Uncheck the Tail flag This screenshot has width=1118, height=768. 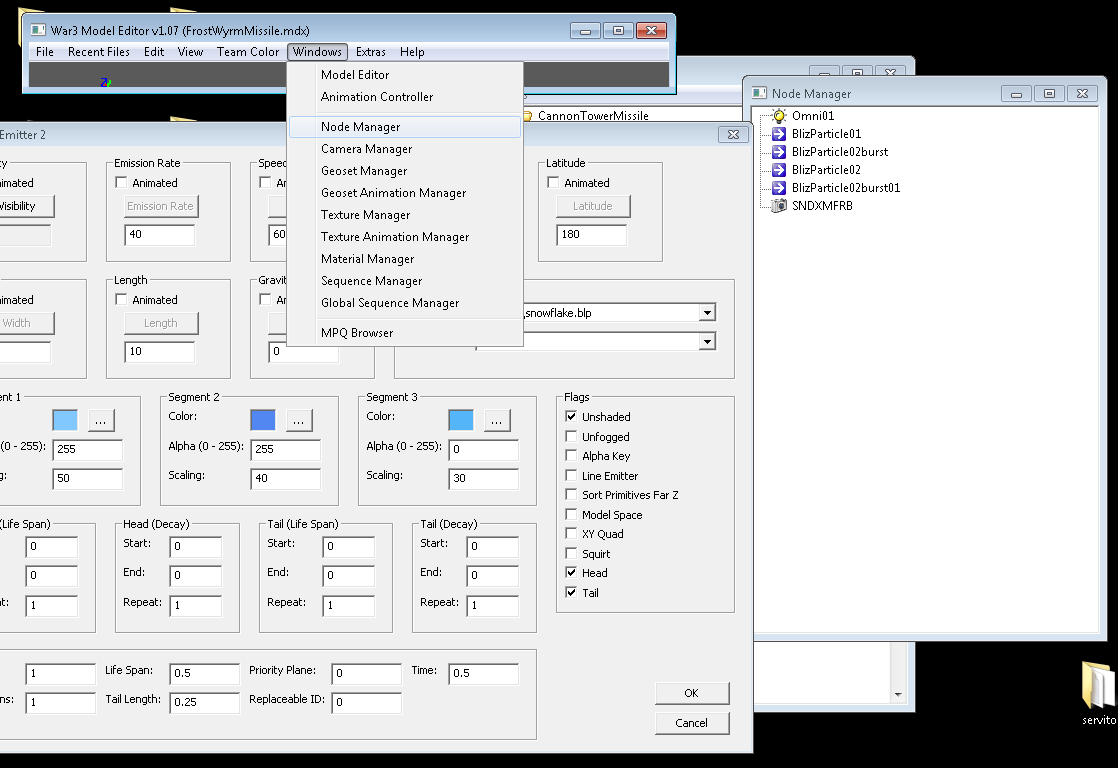(x=571, y=593)
